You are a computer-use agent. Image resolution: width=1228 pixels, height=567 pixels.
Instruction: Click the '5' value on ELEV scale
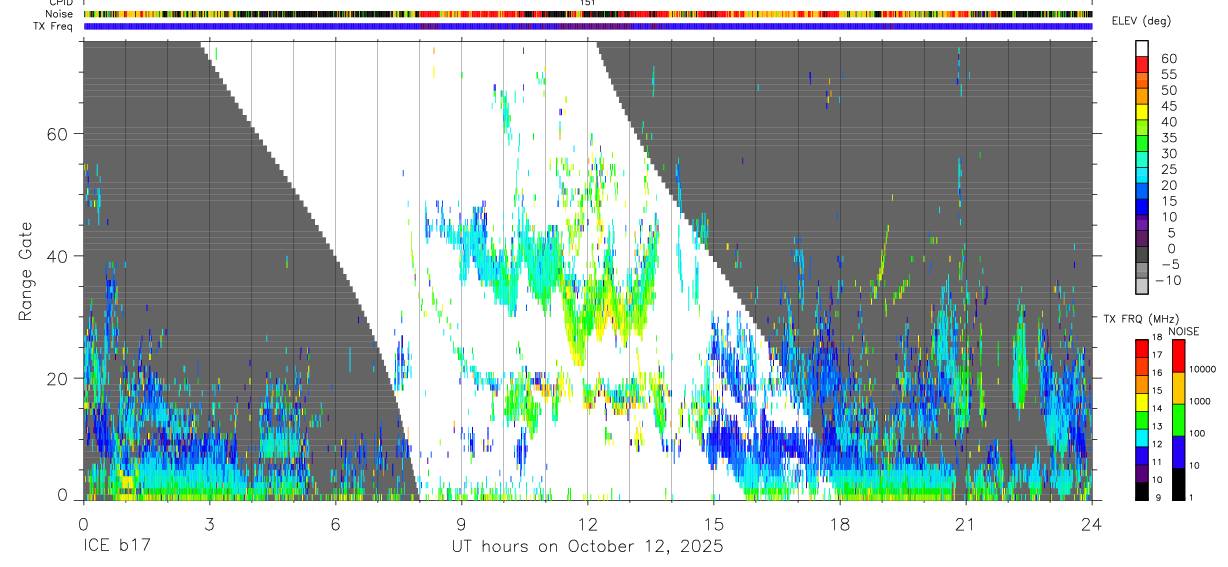(1171, 233)
